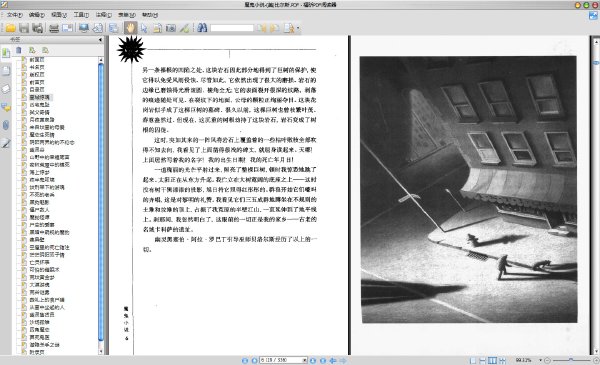Go back to previous view arrow
Screen dimensions: 600x365
(333, 360)
